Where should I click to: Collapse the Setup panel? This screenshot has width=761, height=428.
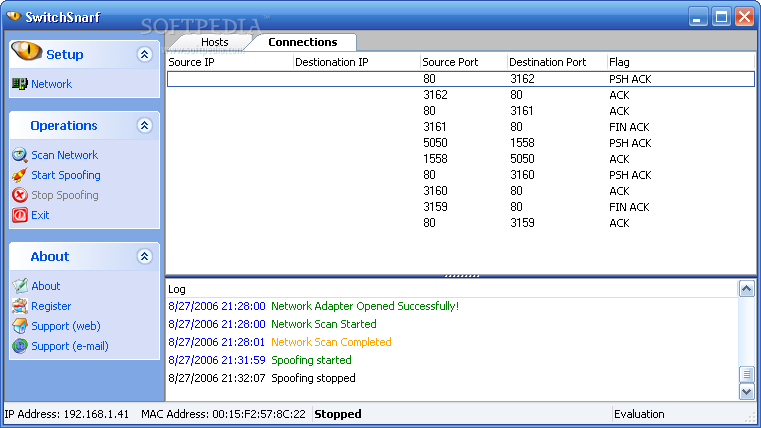click(x=144, y=54)
